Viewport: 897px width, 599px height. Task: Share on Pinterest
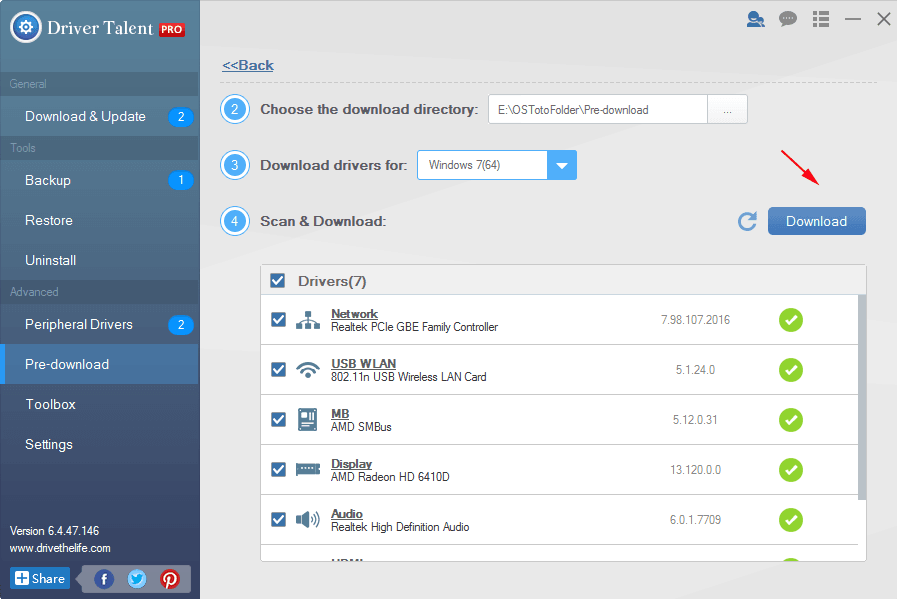[169, 579]
